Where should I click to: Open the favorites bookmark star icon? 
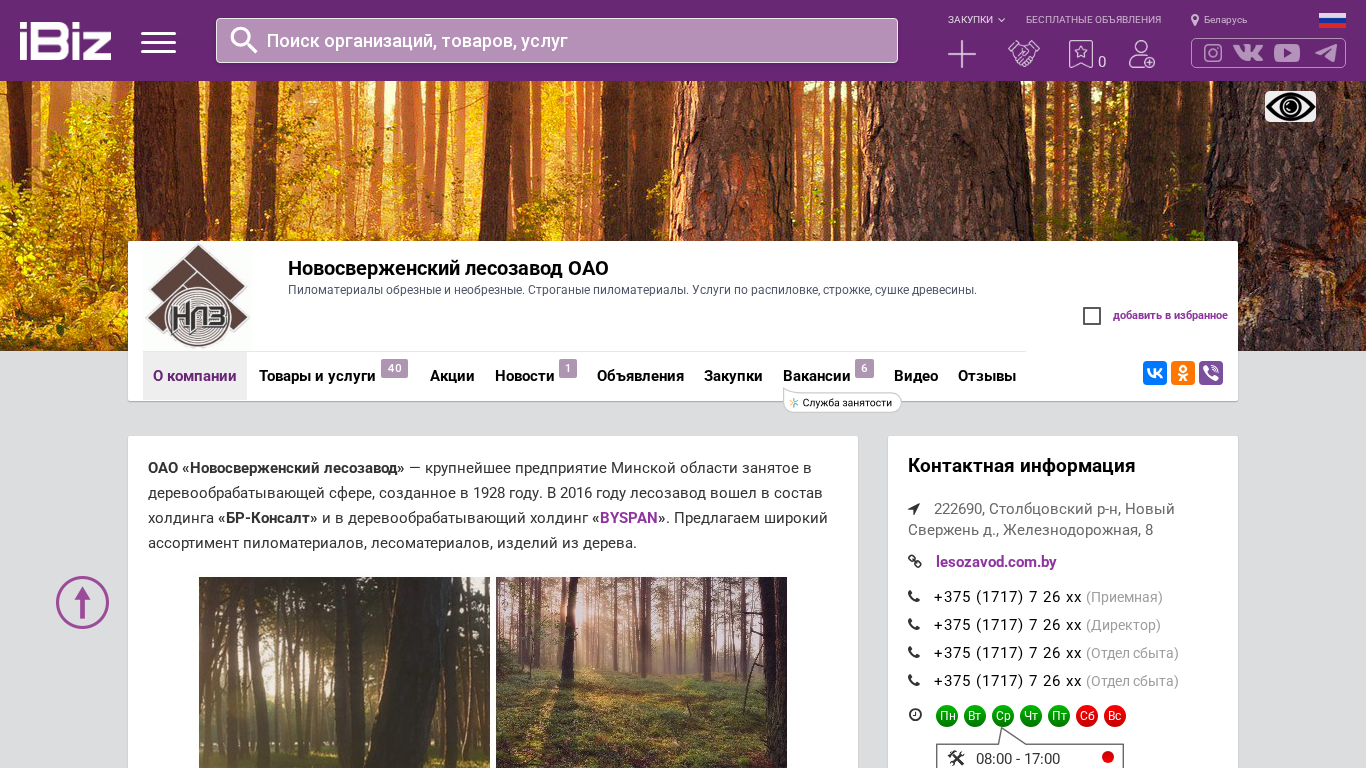click(x=1081, y=54)
